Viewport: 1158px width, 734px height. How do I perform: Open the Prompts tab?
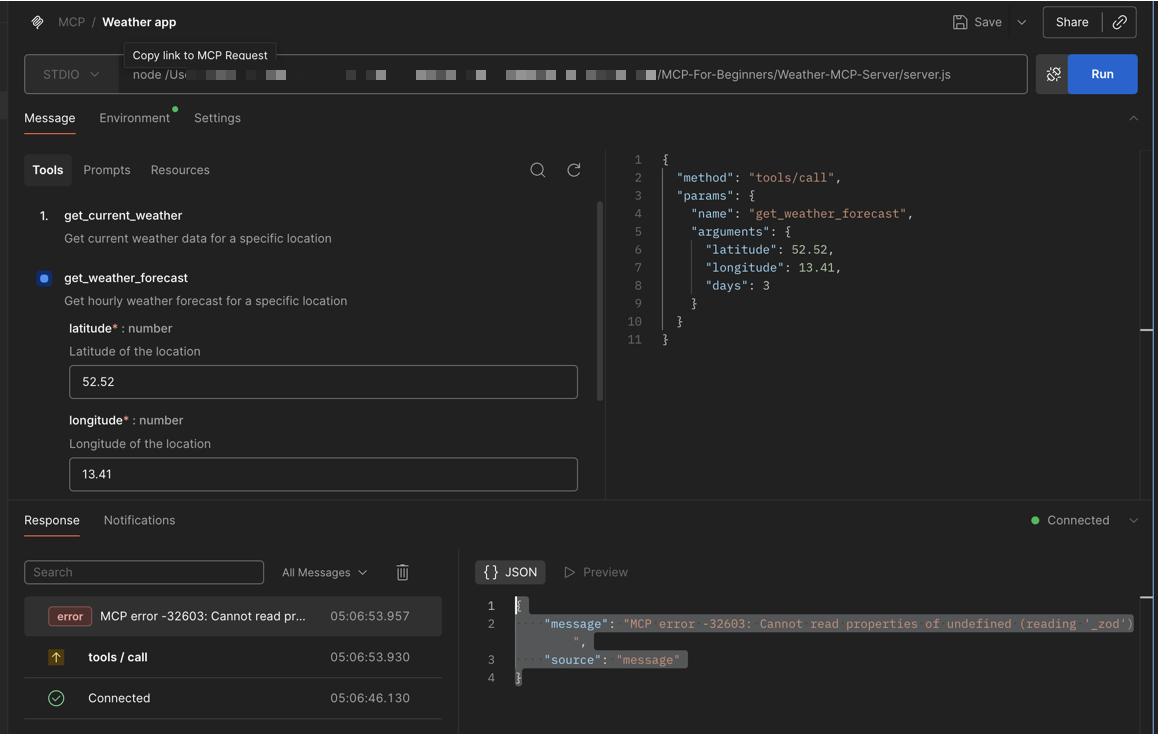pos(107,170)
